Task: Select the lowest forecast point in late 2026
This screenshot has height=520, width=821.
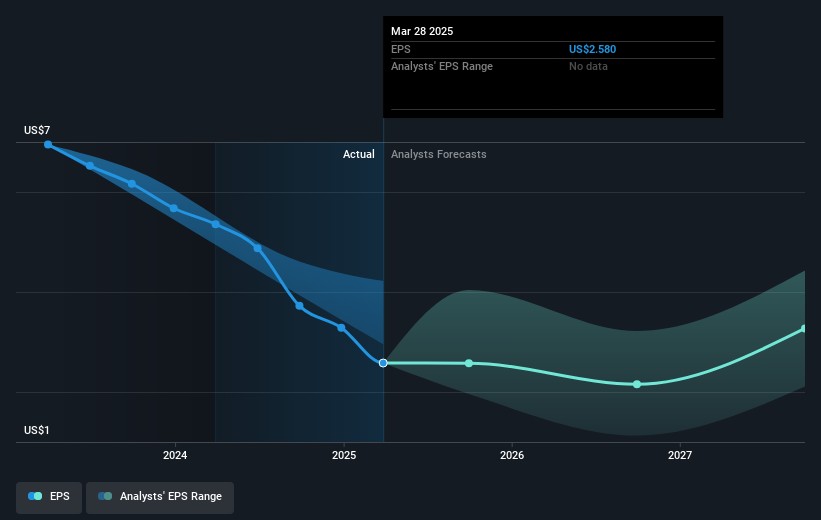Action: tap(636, 384)
